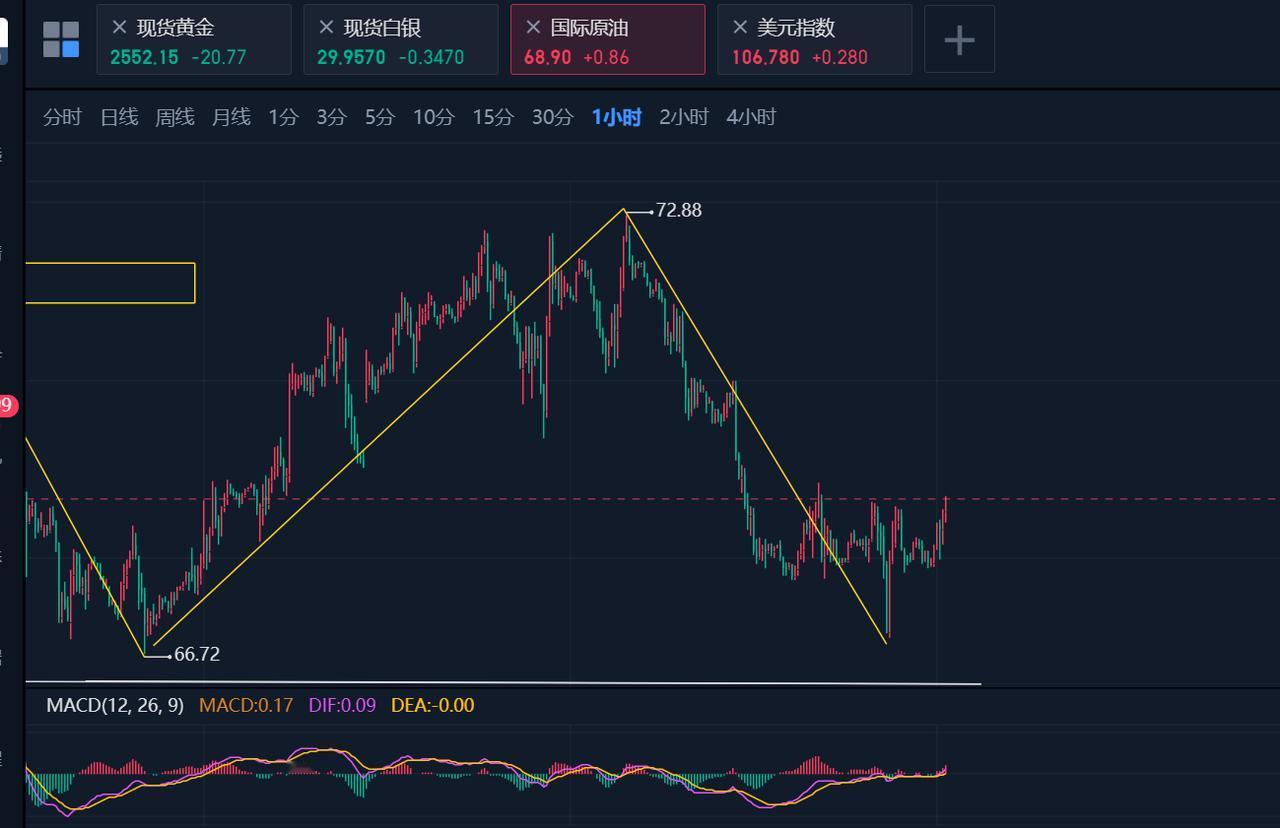Switch to the 4小时 interval
Image resolution: width=1280 pixels, height=828 pixels.
tap(751, 117)
